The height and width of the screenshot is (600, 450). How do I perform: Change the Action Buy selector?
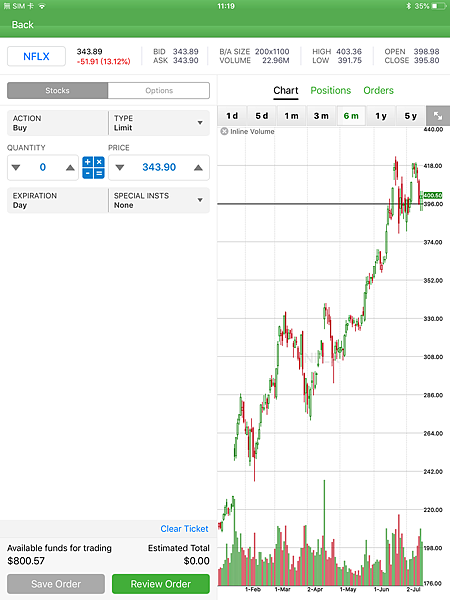(57, 123)
